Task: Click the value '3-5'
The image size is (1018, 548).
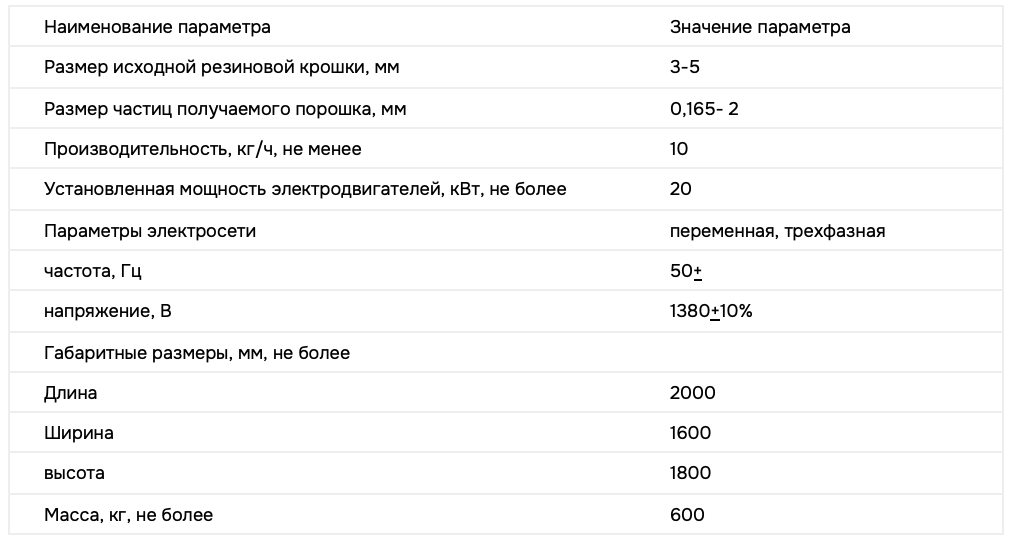Action: [x=685, y=67]
